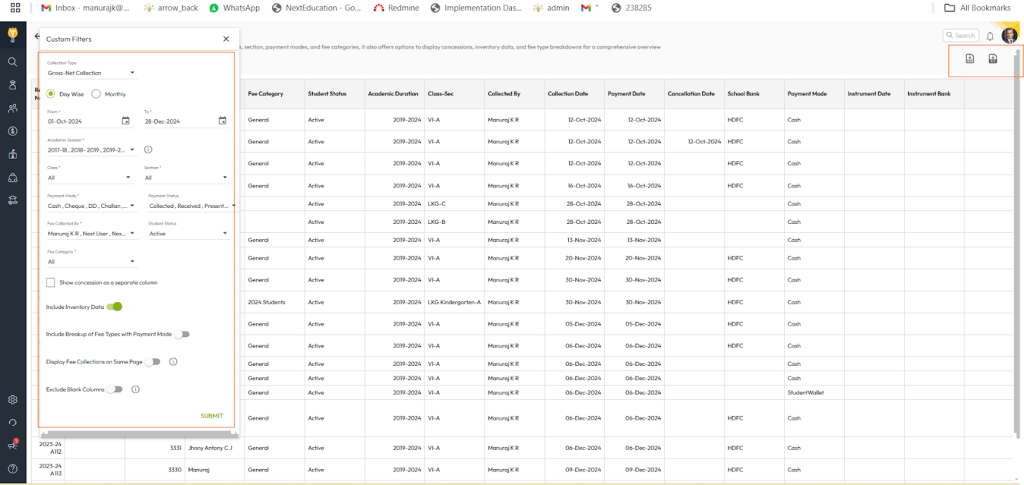Click the SUBMIT button

tap(211, 416)
